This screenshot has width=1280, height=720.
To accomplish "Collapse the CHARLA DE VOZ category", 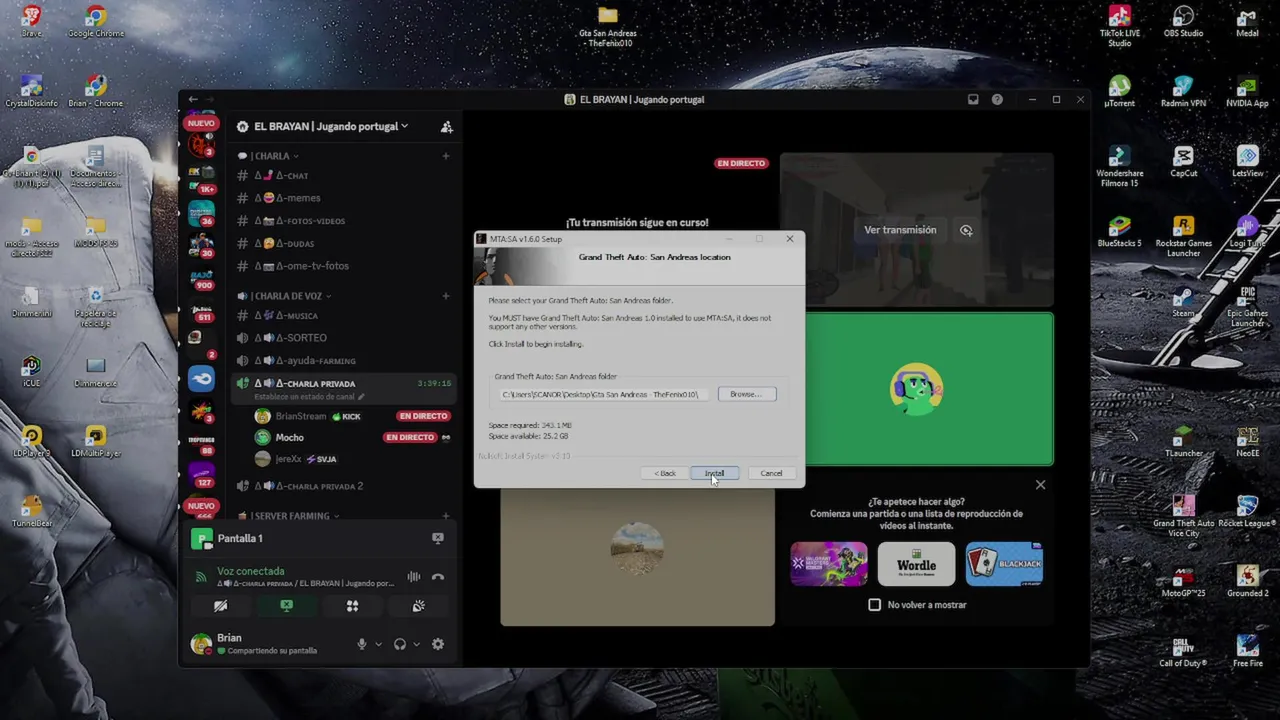I will (284, 296).
